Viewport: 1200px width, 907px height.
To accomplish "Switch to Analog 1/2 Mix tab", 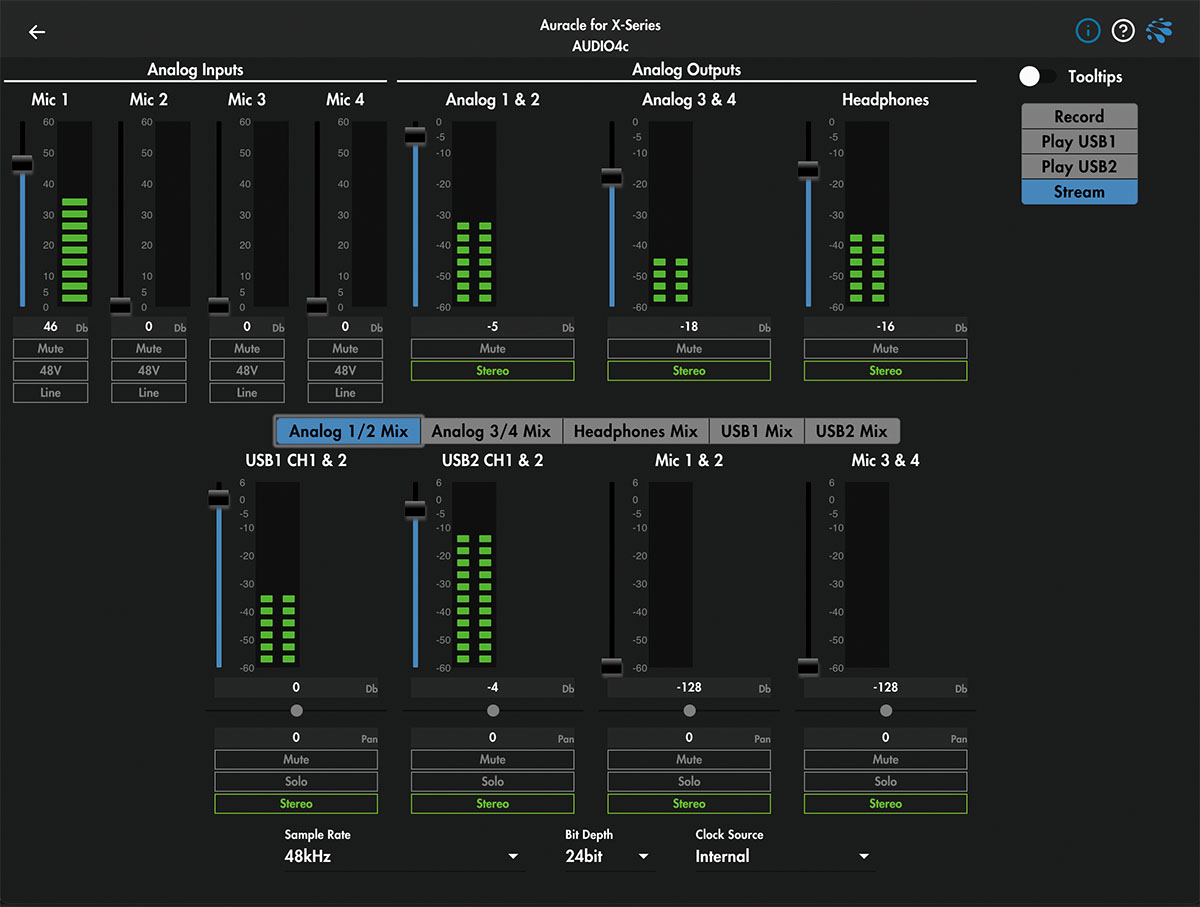I will (x=349, y=431).
